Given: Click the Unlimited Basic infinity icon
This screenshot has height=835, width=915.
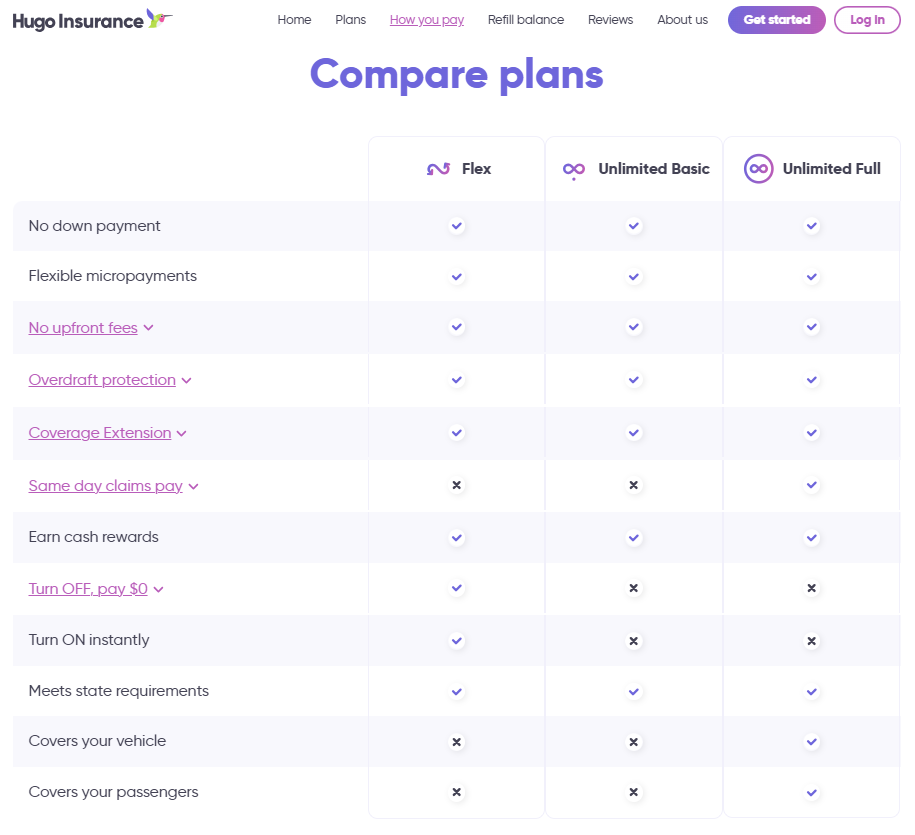Looking at the screenshot, I should coord(574,170).
